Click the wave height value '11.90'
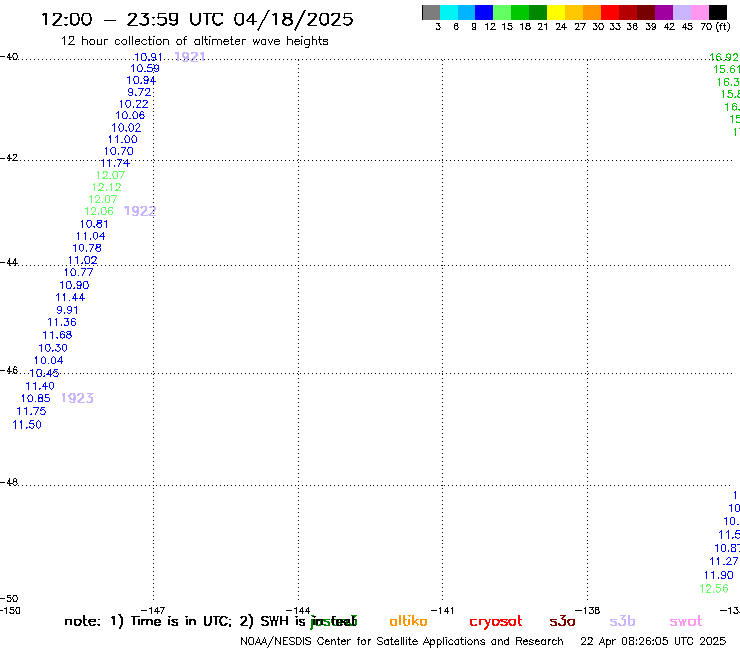This screenshot has height=650, width=740. 719,575
